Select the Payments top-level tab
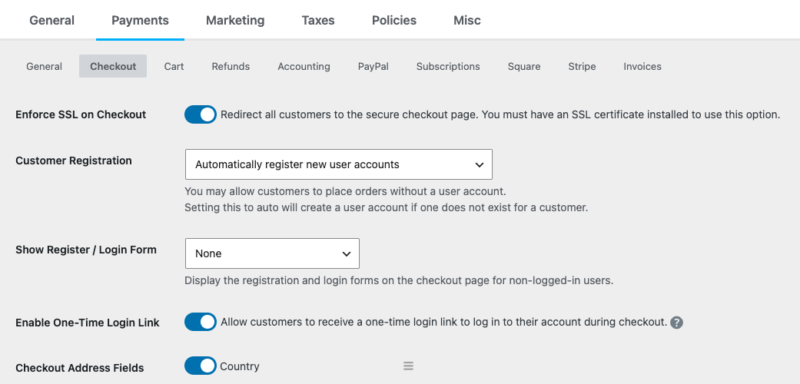This screenshot has height=384, width=800. pyautogui.click(x=140, y=20)
